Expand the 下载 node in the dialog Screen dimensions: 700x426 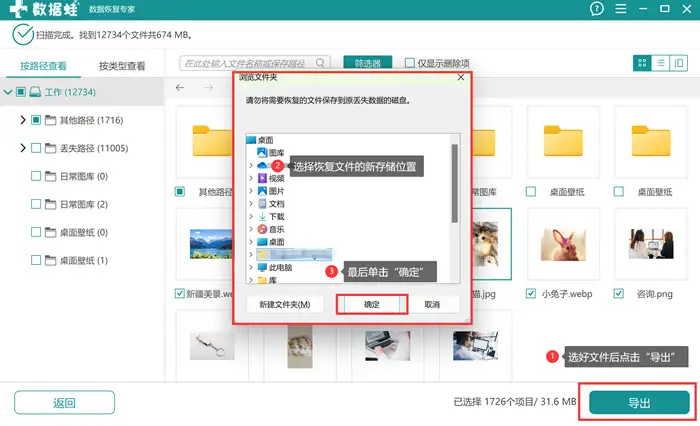pyautogui.click(x=251, y=217)
